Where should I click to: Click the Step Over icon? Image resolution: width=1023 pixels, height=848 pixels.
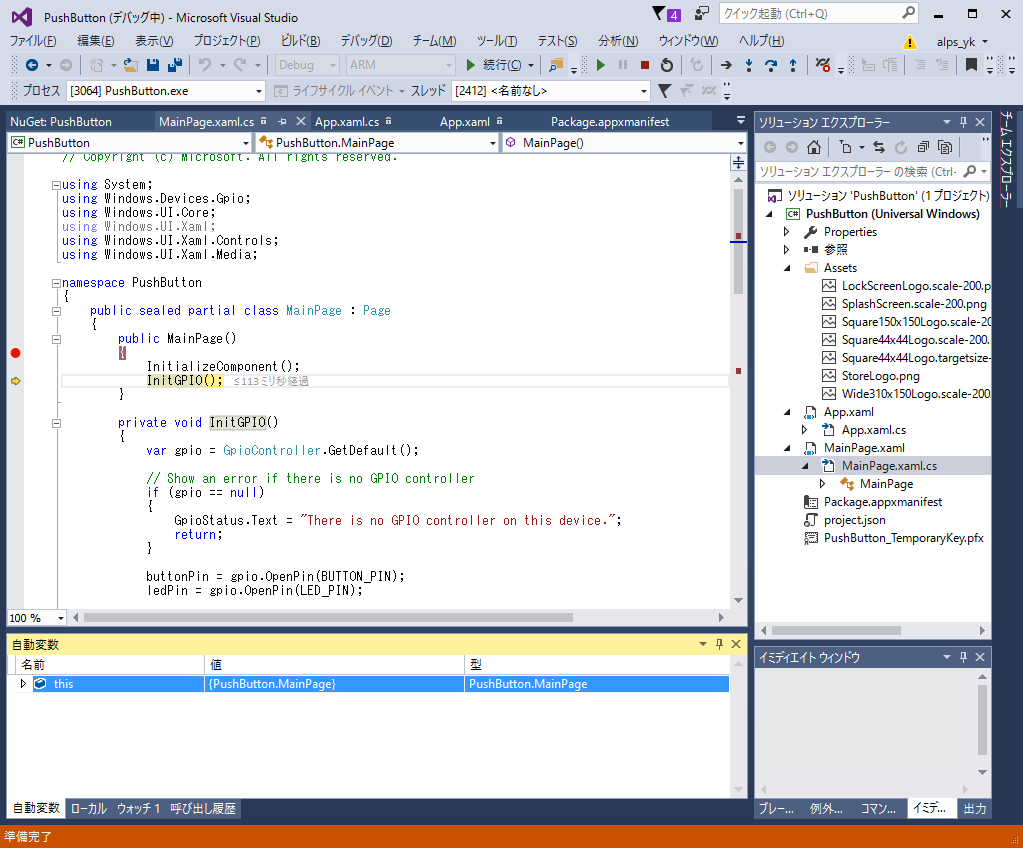[771, 65]
